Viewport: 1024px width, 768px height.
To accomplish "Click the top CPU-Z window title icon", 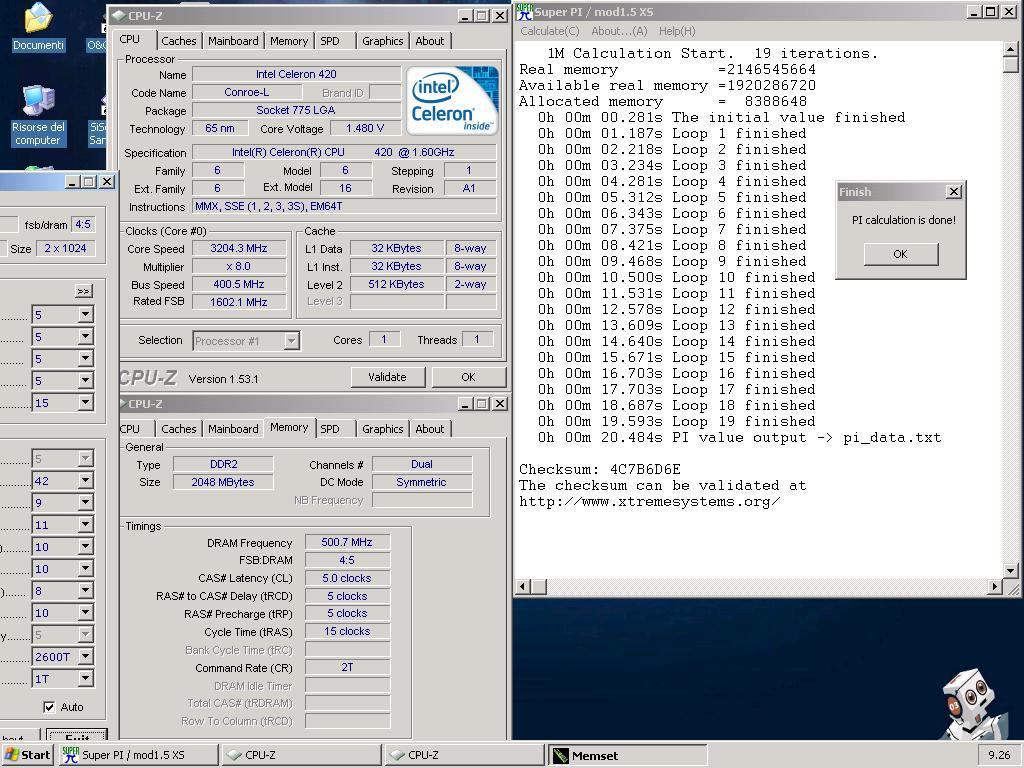I will [118, 16].
